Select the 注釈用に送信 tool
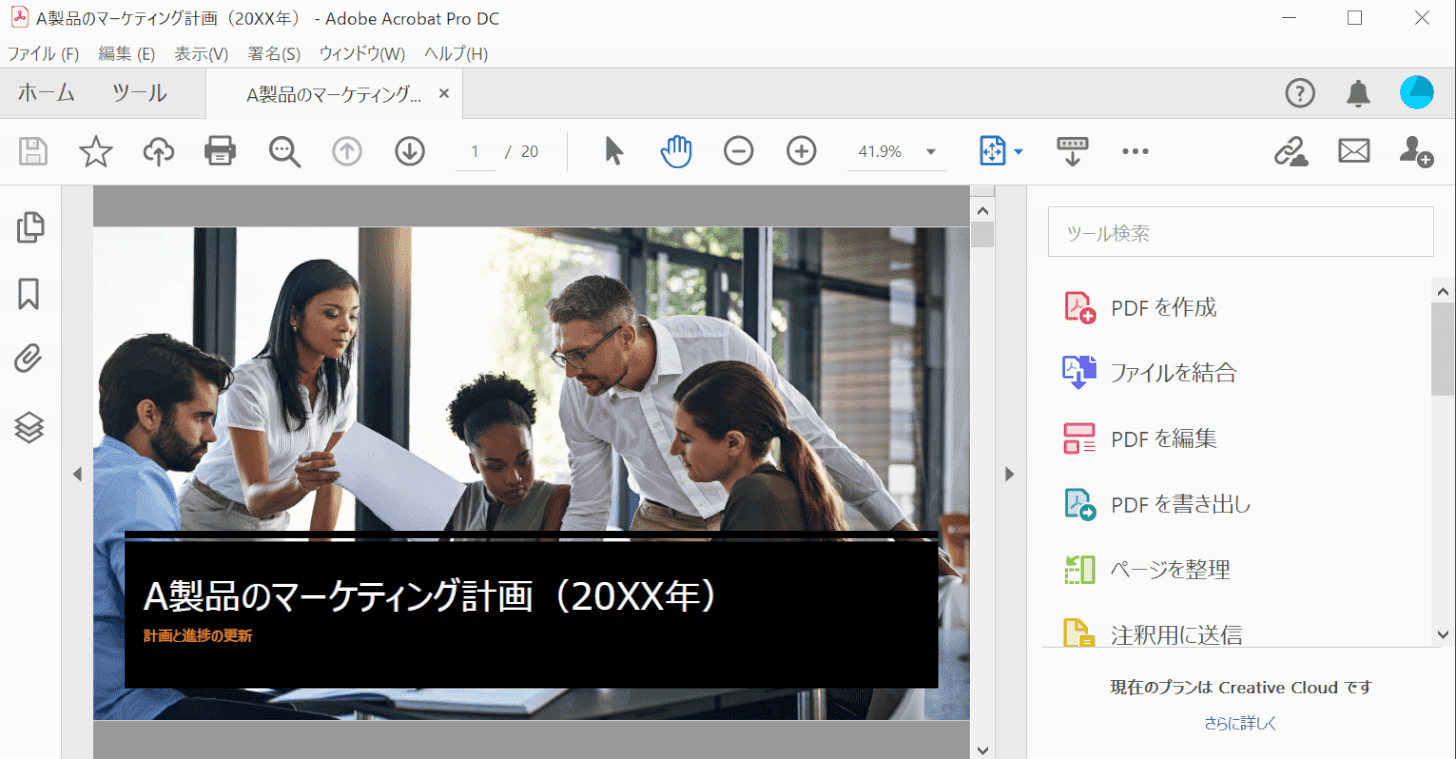Image resolution: width=1456 pixels, height=759 pixels. [x=1153, y=634]
